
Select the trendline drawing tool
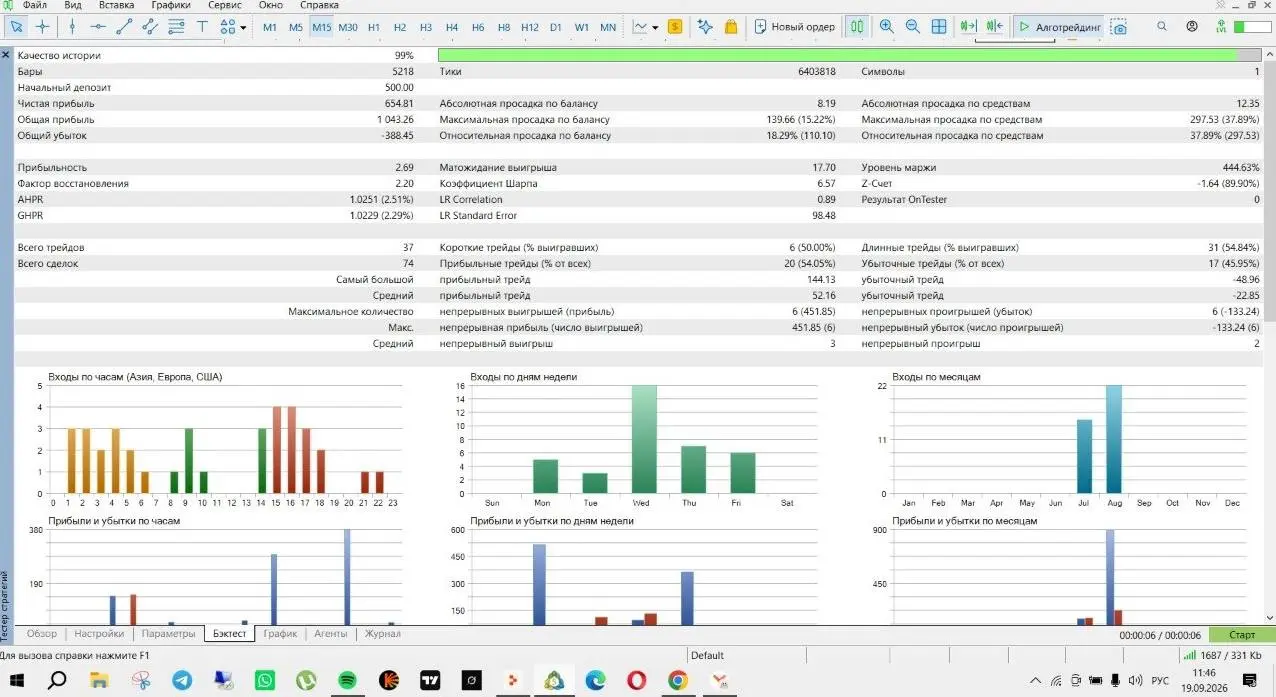tap(124, 27)
